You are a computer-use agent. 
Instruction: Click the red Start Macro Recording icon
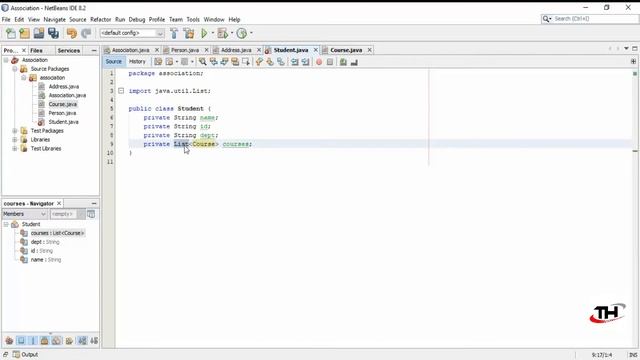click(x=319, y=62)
